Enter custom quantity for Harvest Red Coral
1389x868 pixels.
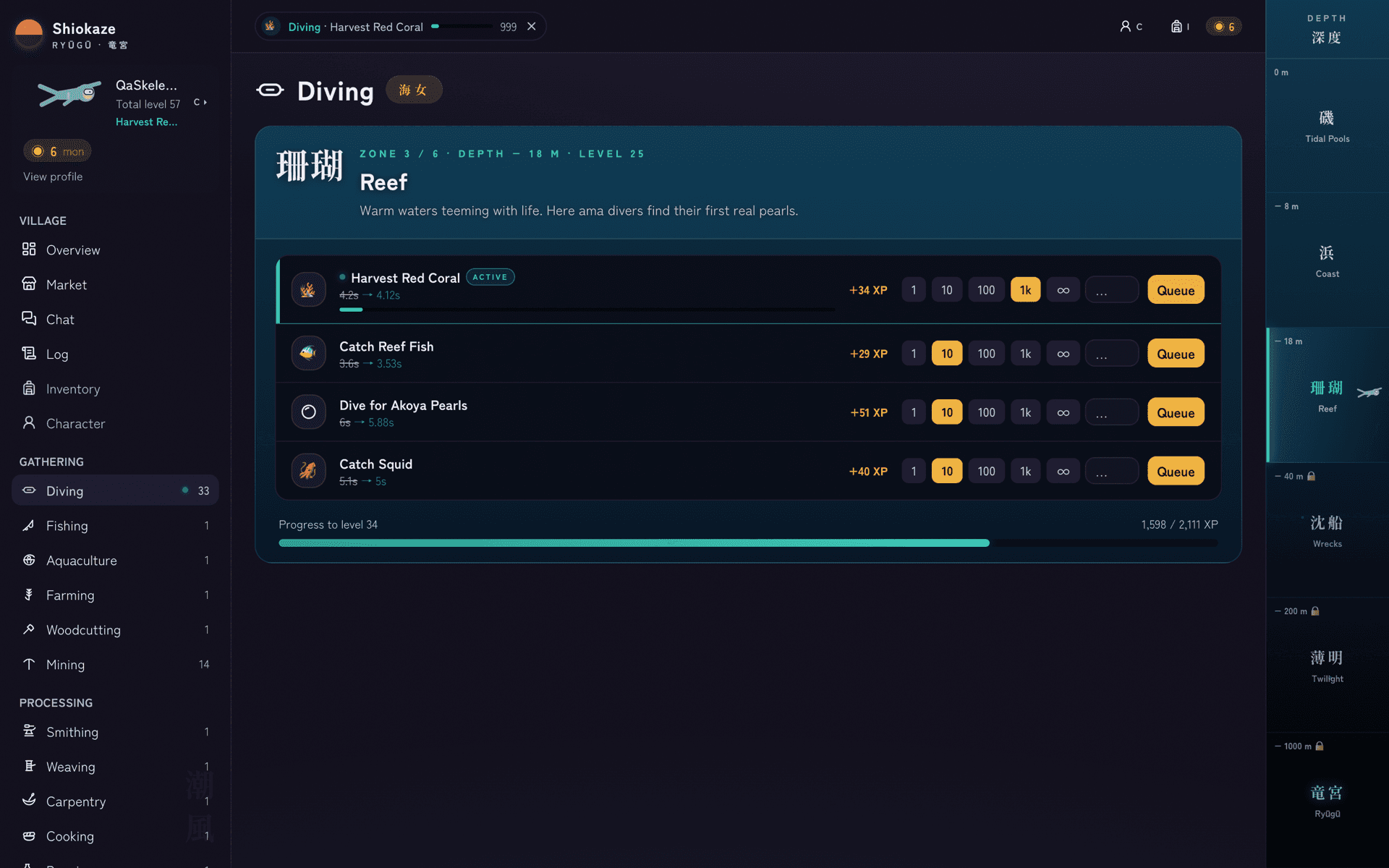pyautogui.click(x=1112, y=290)
